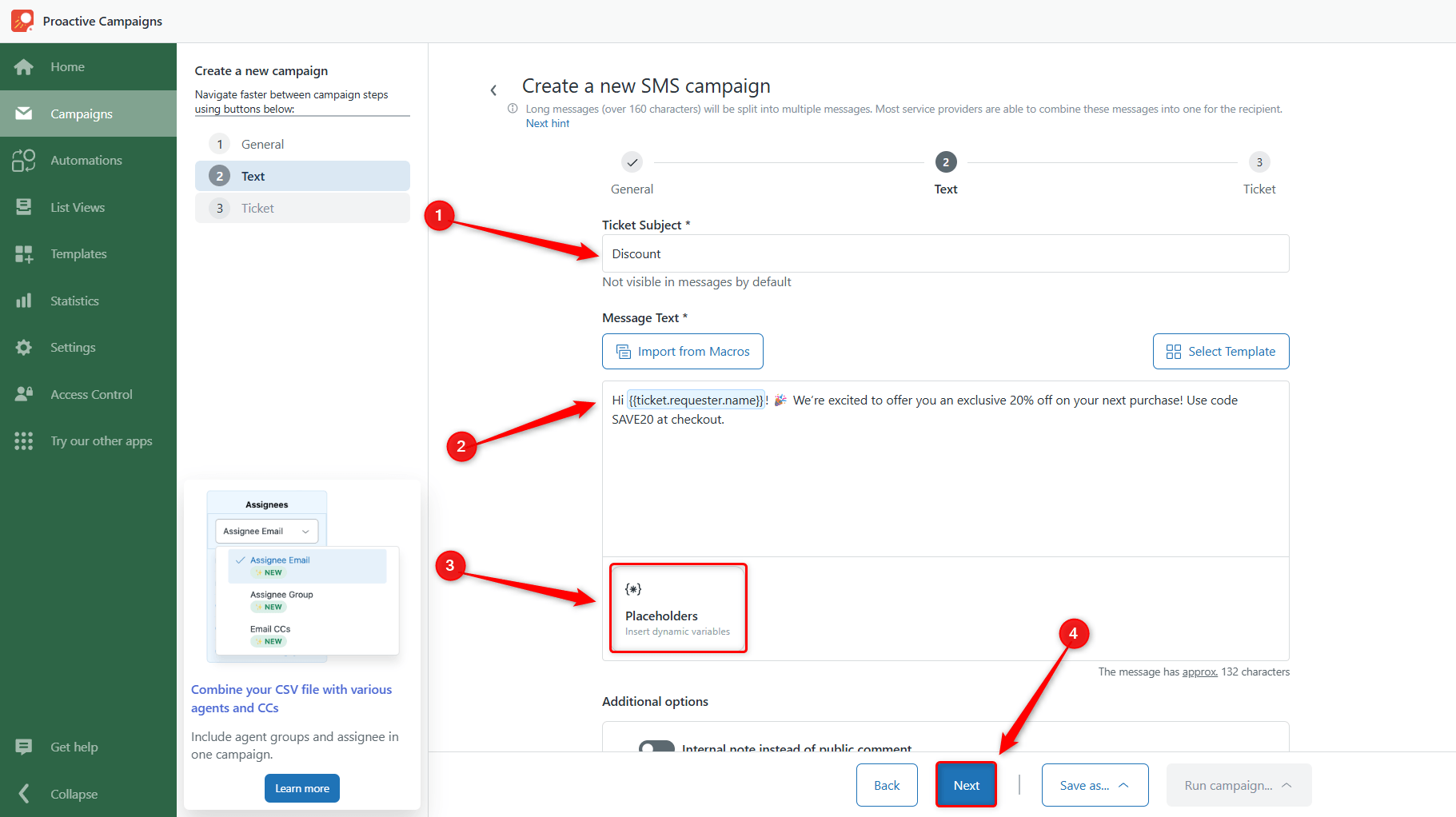
Task: Expand the Save as... dropdown
Action: coord(1095,786)
